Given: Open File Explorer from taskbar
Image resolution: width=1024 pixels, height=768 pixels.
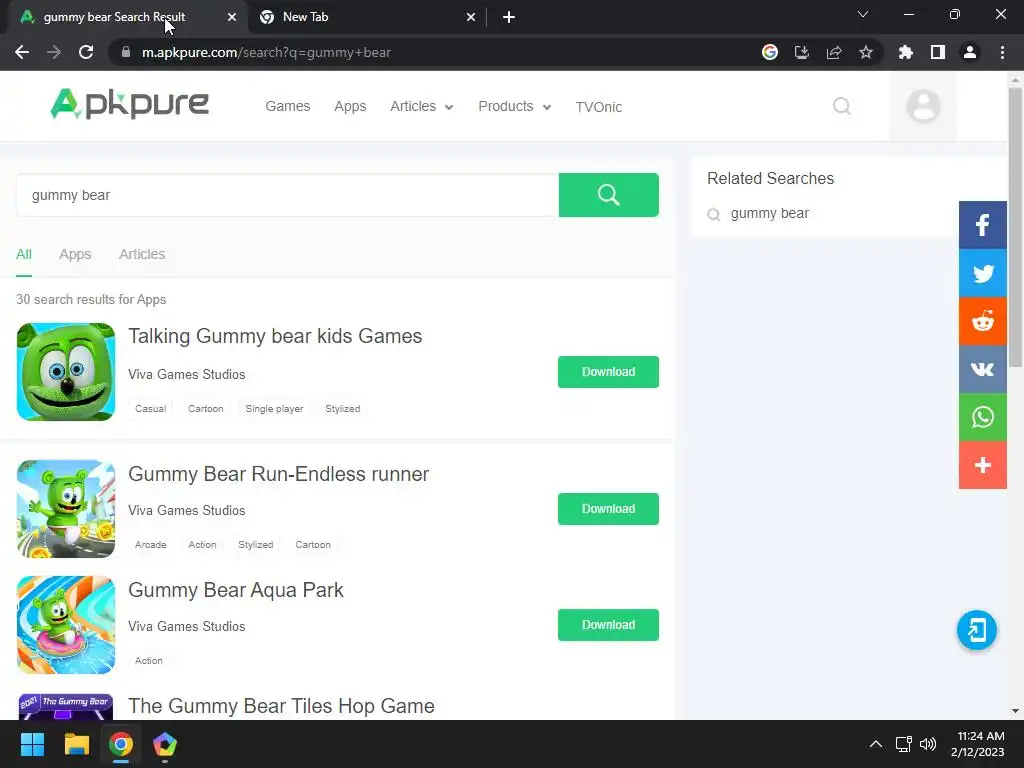Looking at the screenshot, I should point(76,744).
